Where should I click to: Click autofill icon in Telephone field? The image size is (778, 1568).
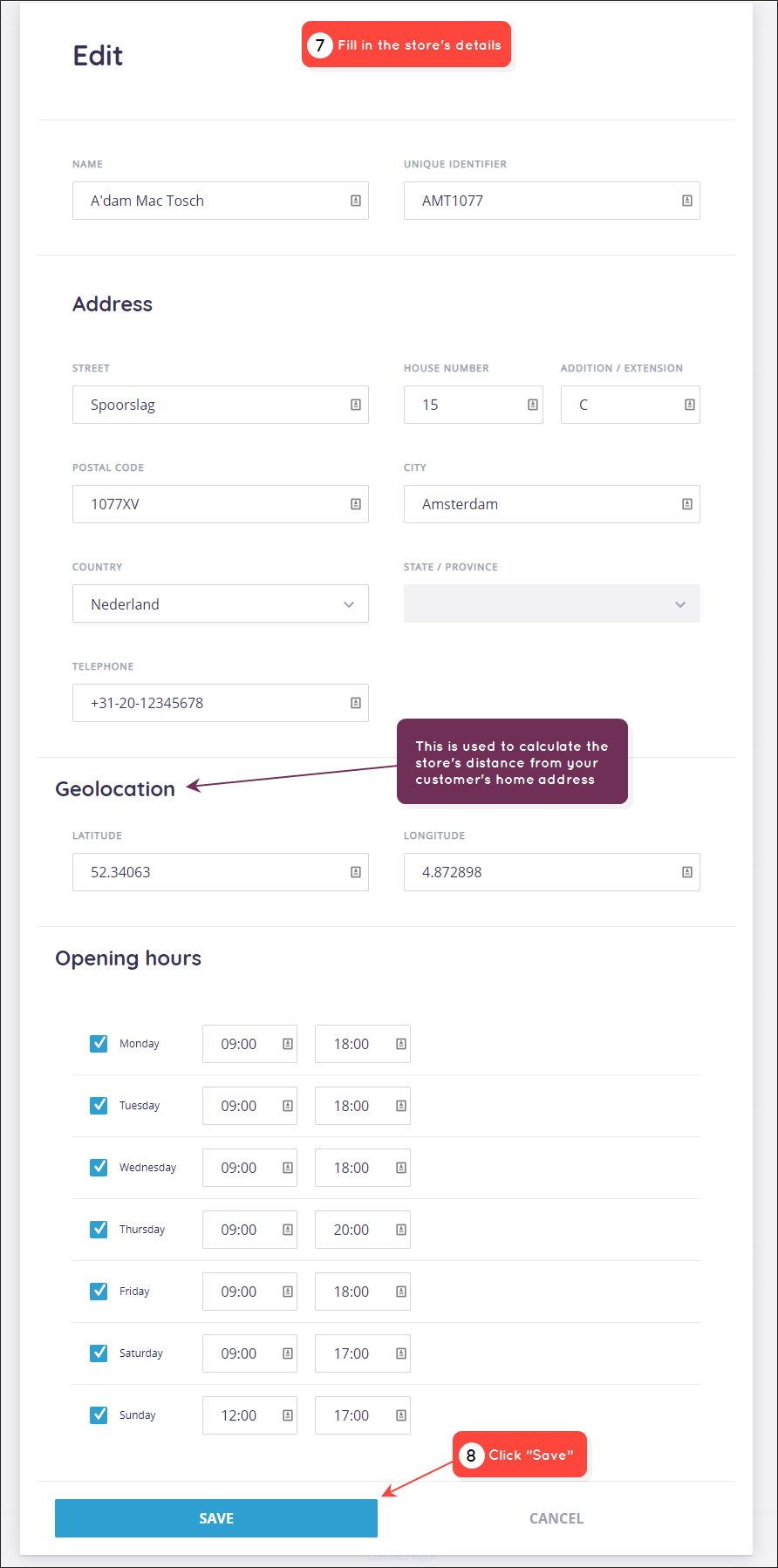pos(356,703)
